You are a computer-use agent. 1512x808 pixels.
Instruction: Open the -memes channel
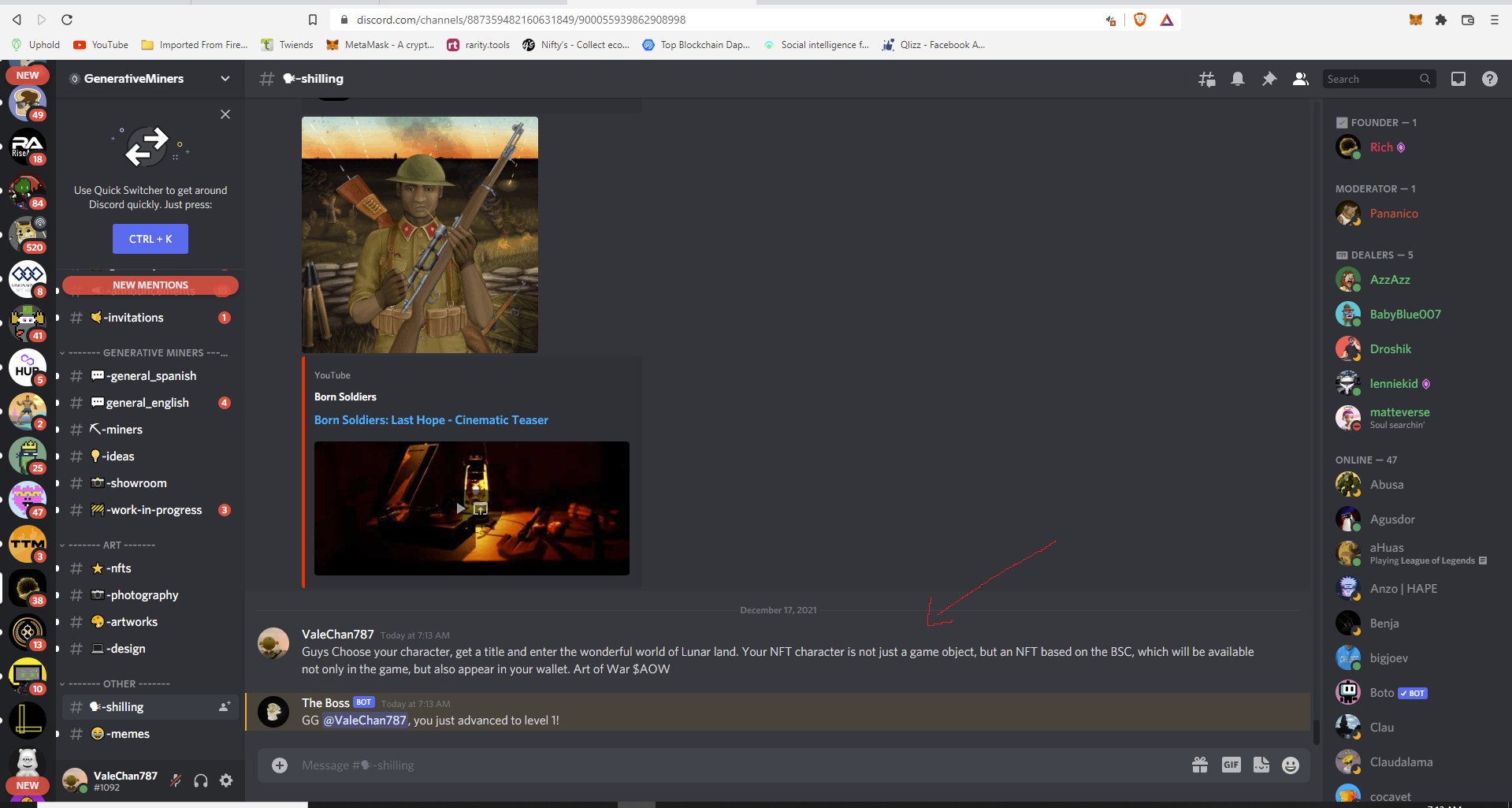pos(150,734)
